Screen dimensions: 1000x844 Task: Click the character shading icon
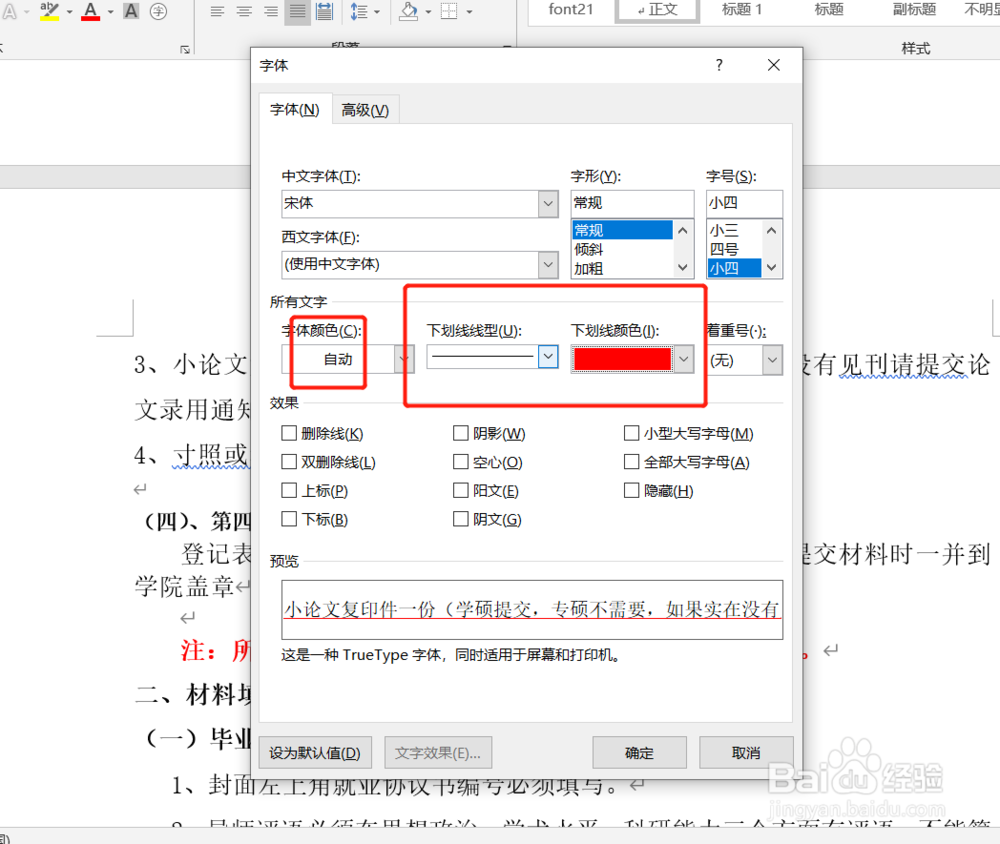[x=130, y=12]
